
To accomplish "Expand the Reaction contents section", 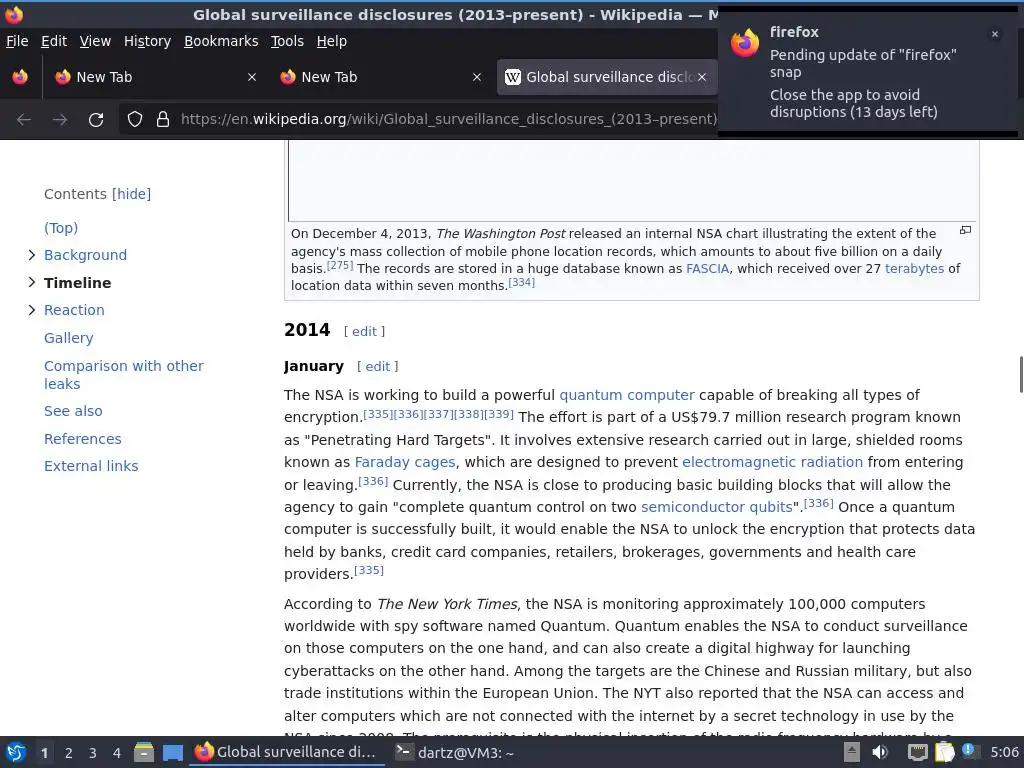I will (x=31, y=310).
